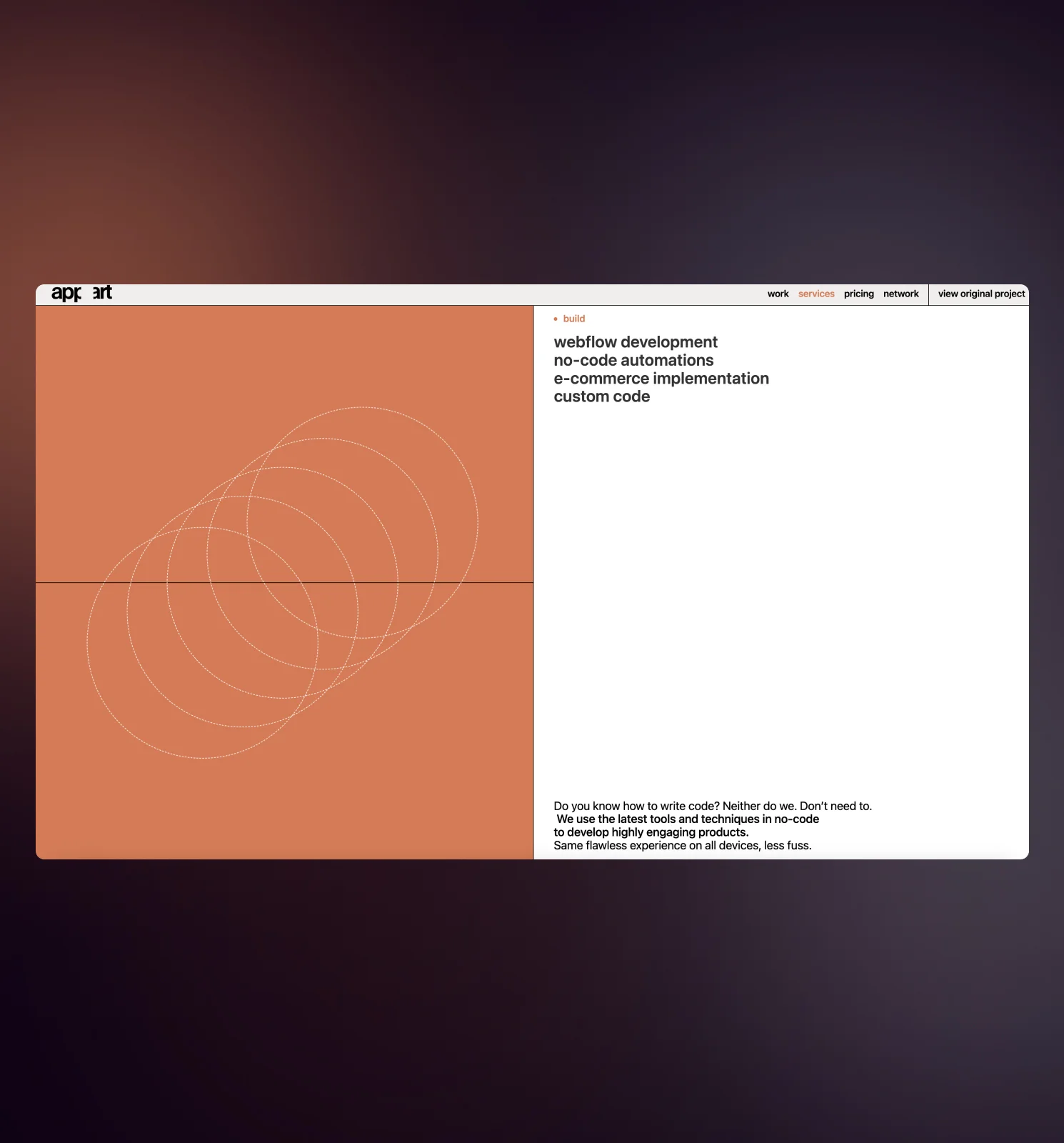The image size is (1064, 1143).
Task: Select the custom code service line
Action: [x=601, y=397]
